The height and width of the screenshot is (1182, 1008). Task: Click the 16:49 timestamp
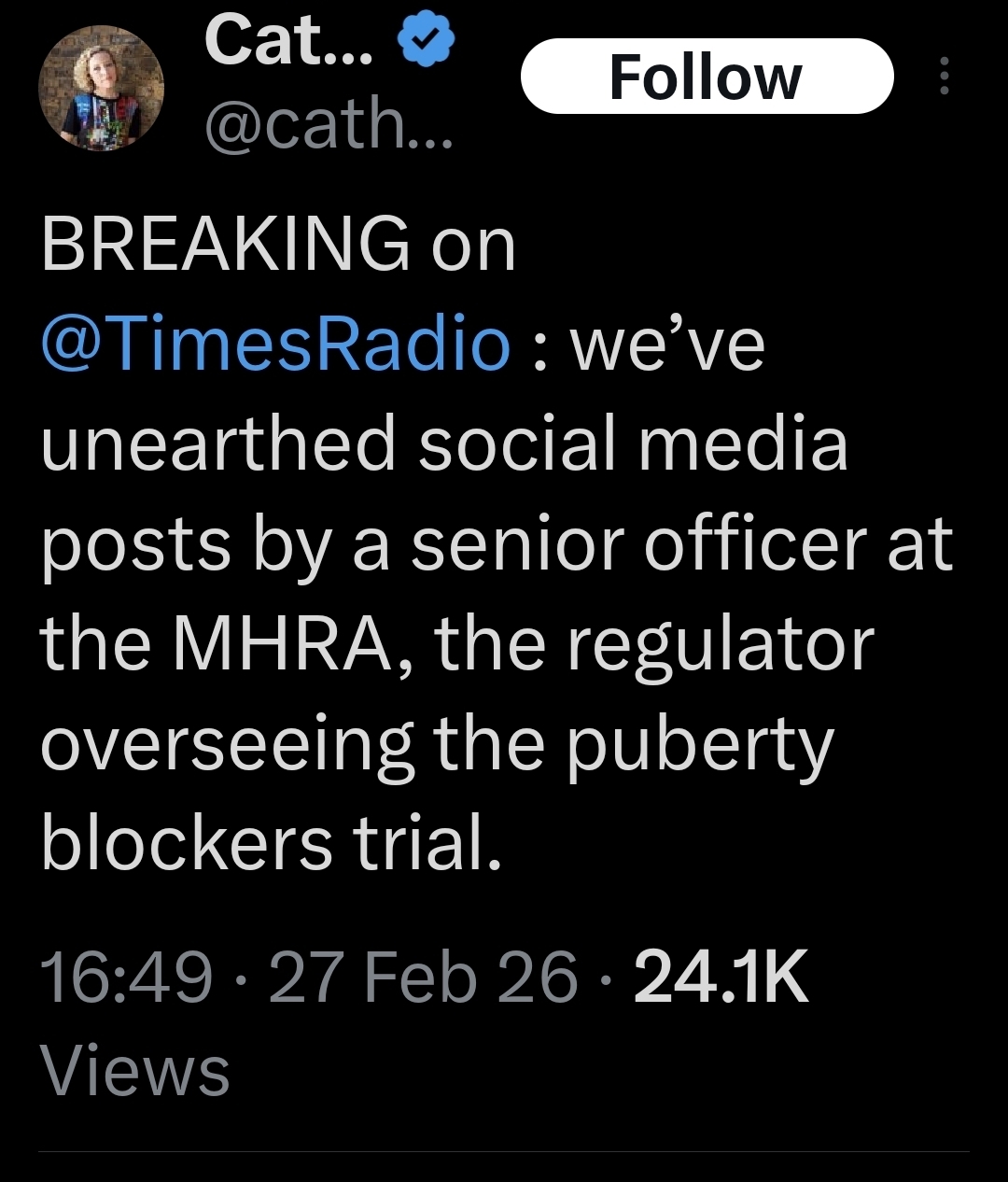[126, 977]
